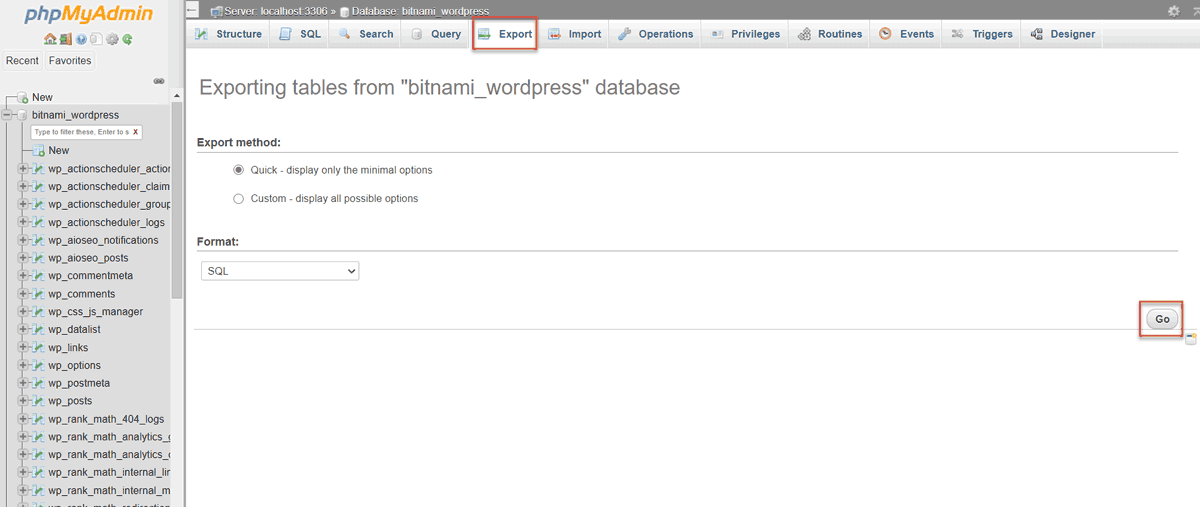
Task: Click the navigation tree scrollbar thumb
Action: pyautogui.click(x=177, y=201)
